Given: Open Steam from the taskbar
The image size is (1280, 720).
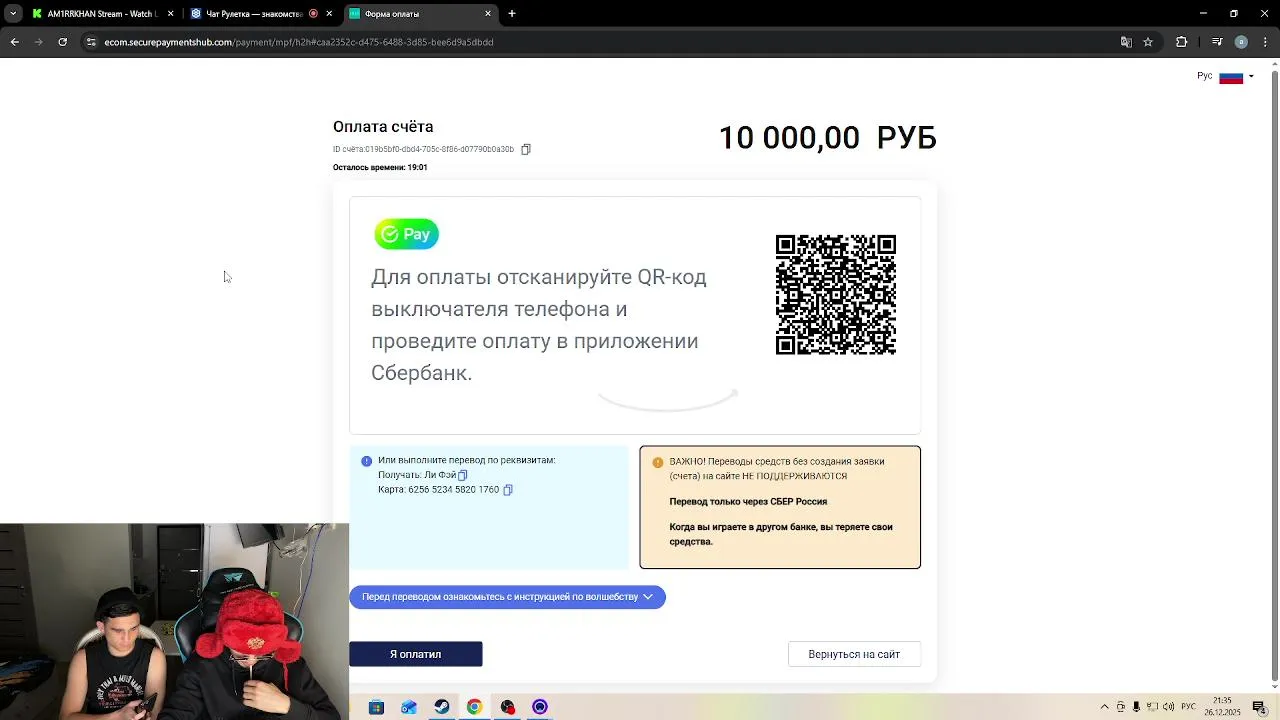Looking at the screenshot, I should (441, 707).
